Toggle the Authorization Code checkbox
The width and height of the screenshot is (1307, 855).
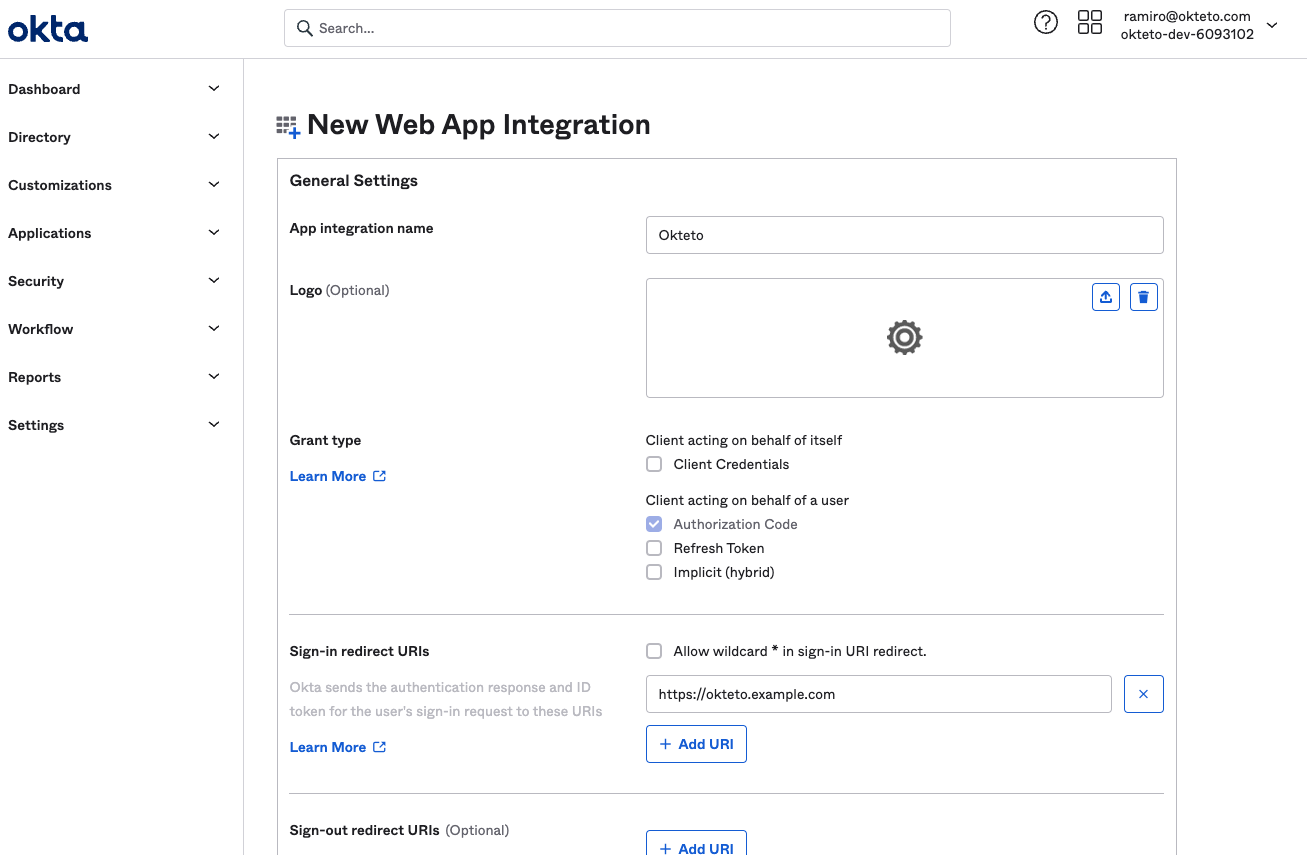coord(654,524)
